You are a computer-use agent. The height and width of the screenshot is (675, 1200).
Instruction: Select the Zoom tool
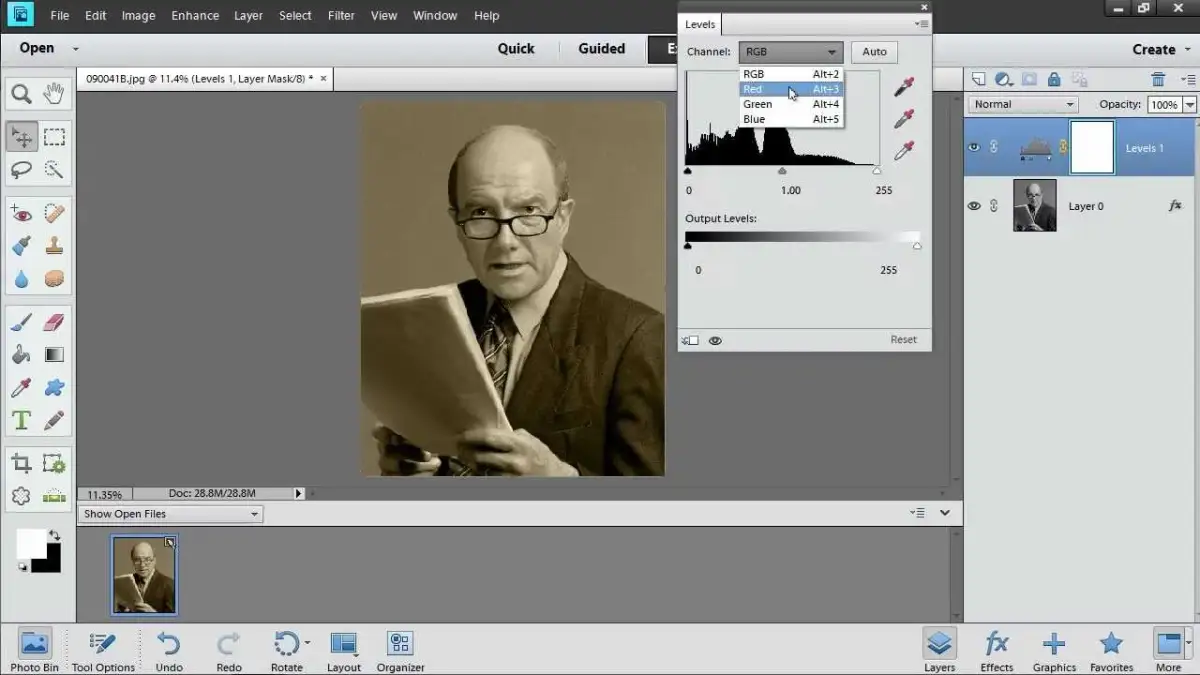click(20, 93)
